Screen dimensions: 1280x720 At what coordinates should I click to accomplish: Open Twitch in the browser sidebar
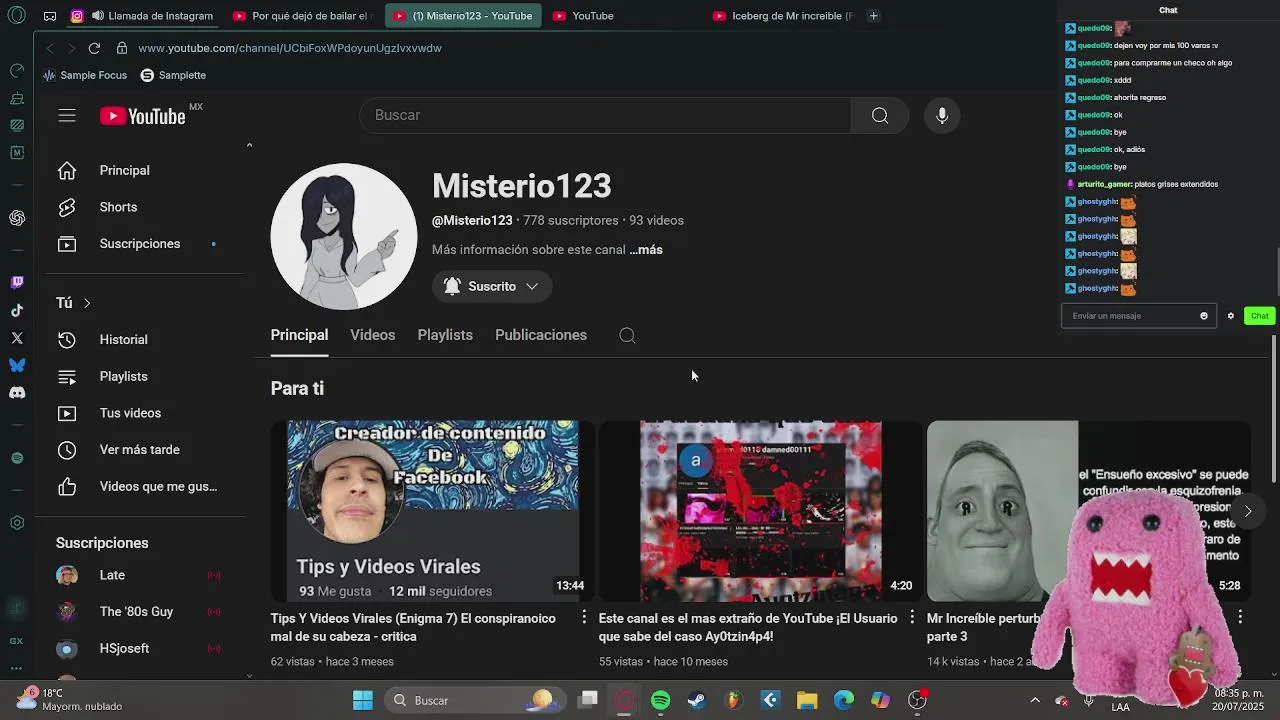click(x=17, y=283)
